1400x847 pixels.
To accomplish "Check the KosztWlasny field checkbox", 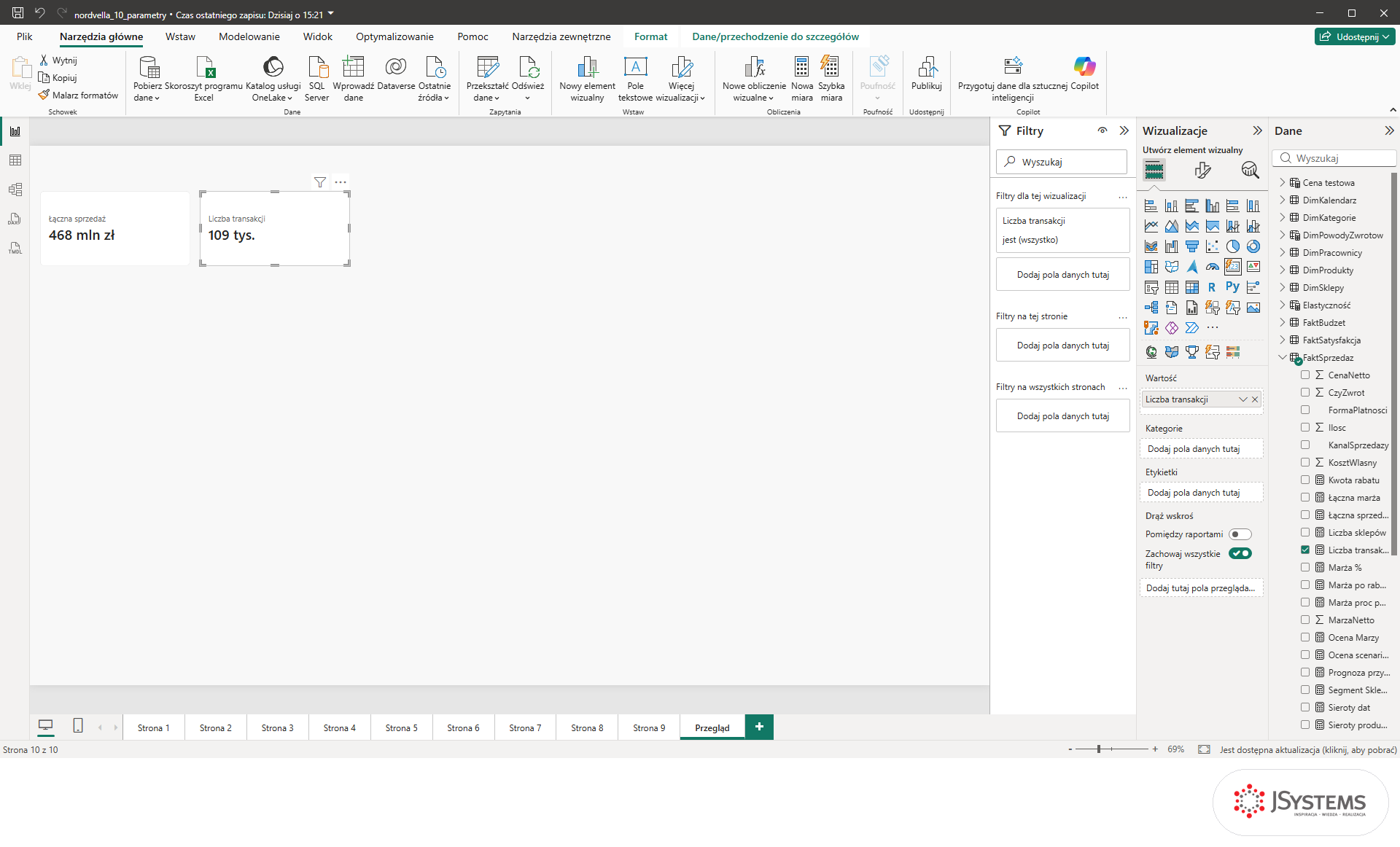I will pos(1305,462).
